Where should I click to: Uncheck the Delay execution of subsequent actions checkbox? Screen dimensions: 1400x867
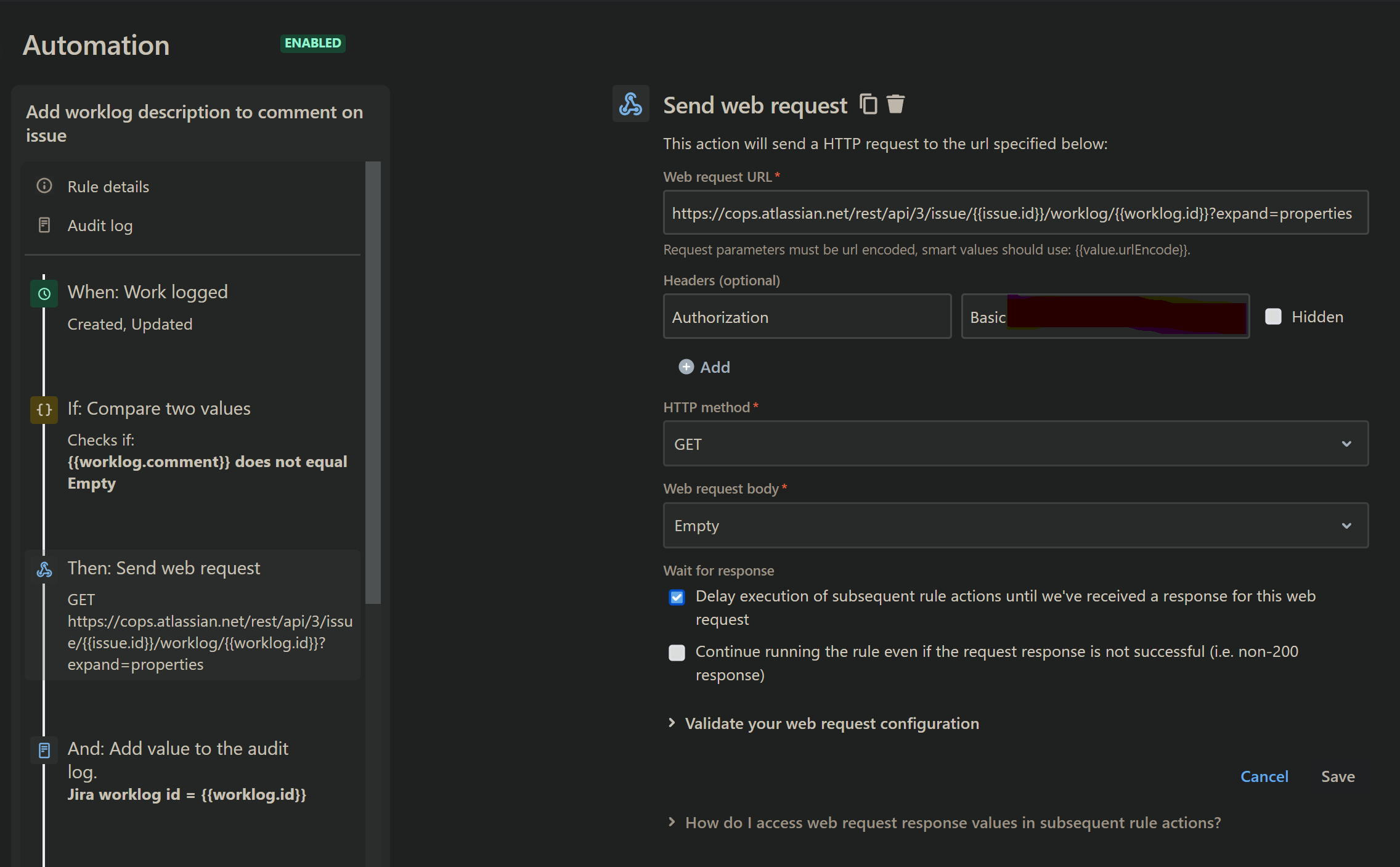point(677,597)
